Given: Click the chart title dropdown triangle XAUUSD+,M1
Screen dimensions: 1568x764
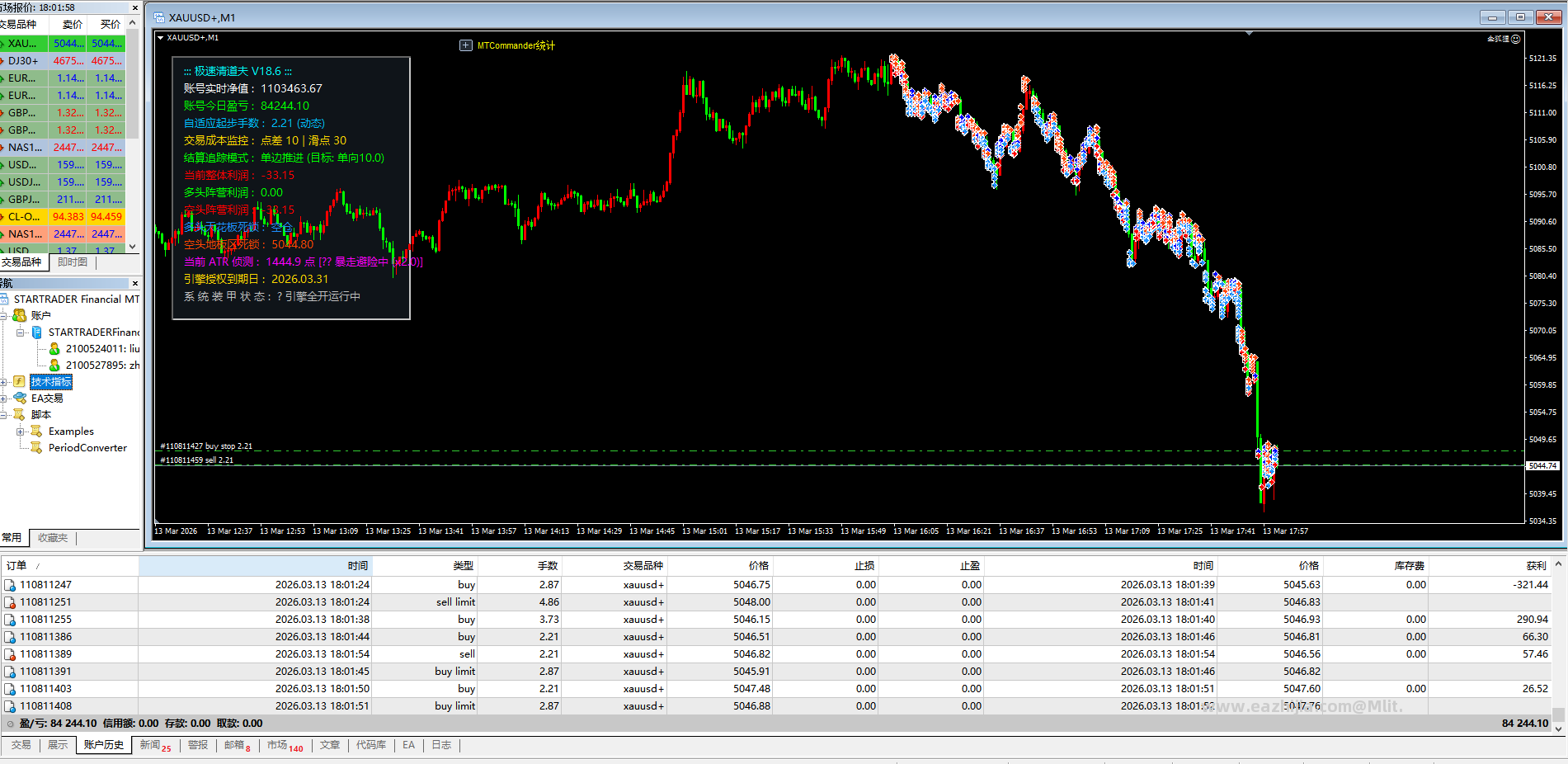Looking at the screenshot, I should coord(161,38).
